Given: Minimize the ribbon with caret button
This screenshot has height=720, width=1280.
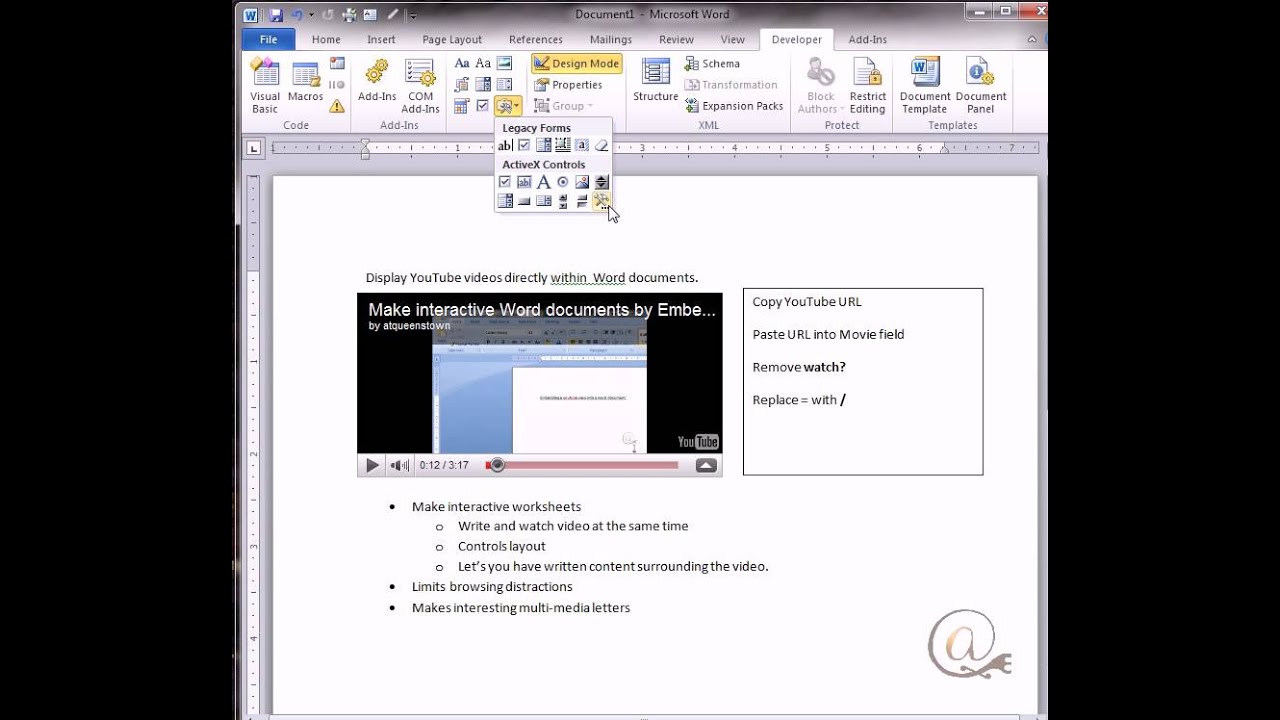Looking at the screenshot, I should 1033,40.
